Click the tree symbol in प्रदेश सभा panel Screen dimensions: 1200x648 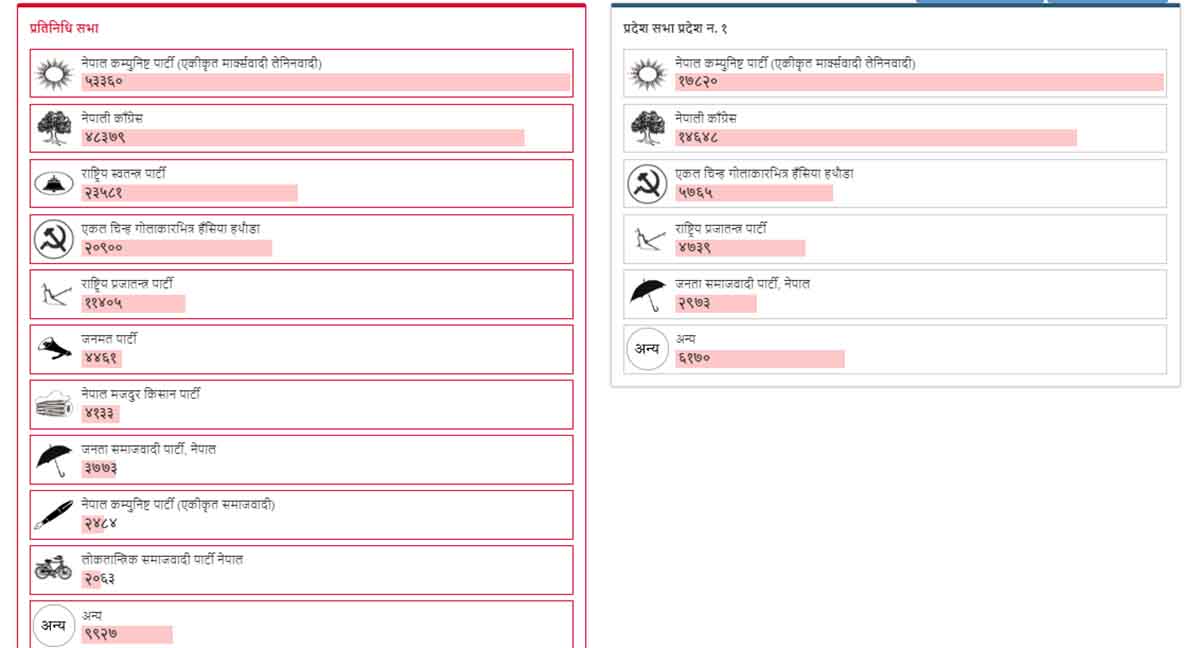pos(647,129)
